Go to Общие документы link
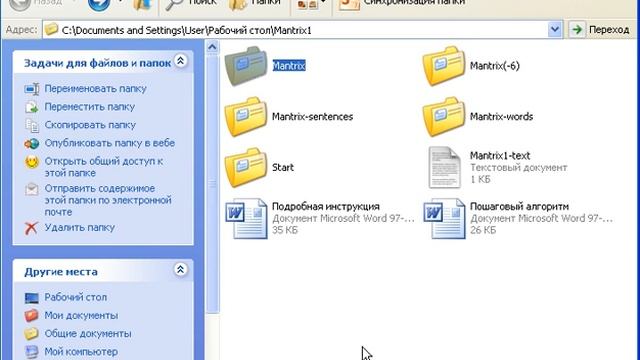This screenshot has height=360, width=640. click(x=88, y=334)
